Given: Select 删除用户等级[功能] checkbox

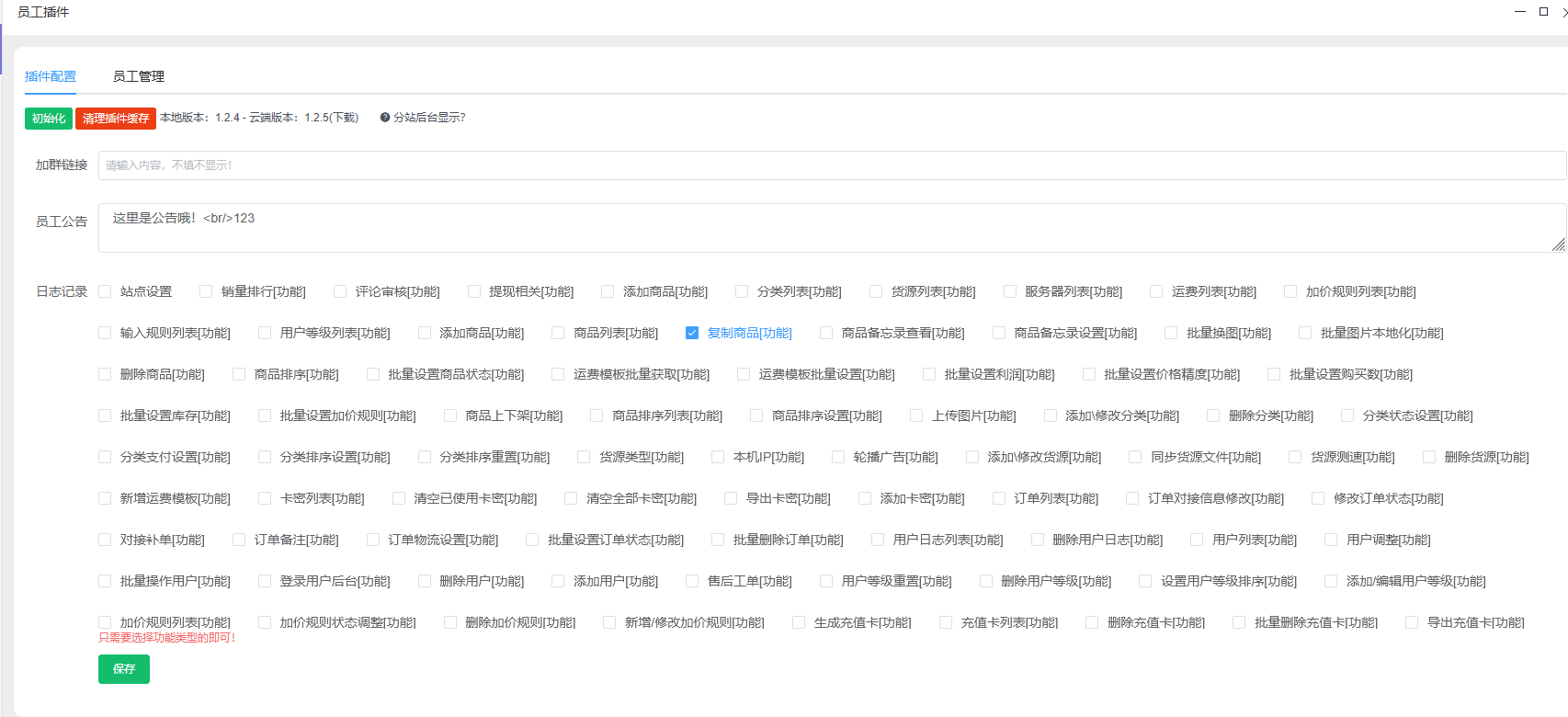Looking at the screenshot, I should [986, 581].
